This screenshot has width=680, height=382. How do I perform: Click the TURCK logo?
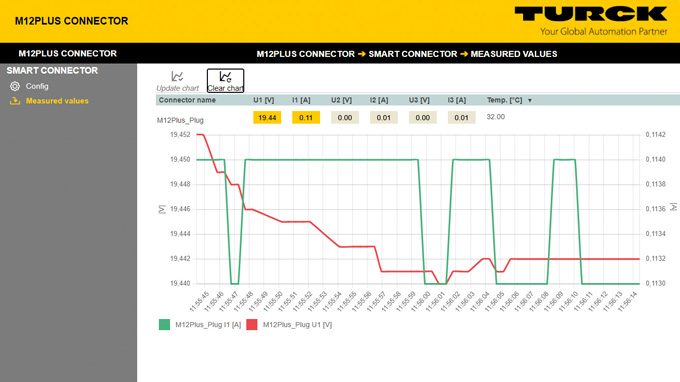click(x=591, y=20)
